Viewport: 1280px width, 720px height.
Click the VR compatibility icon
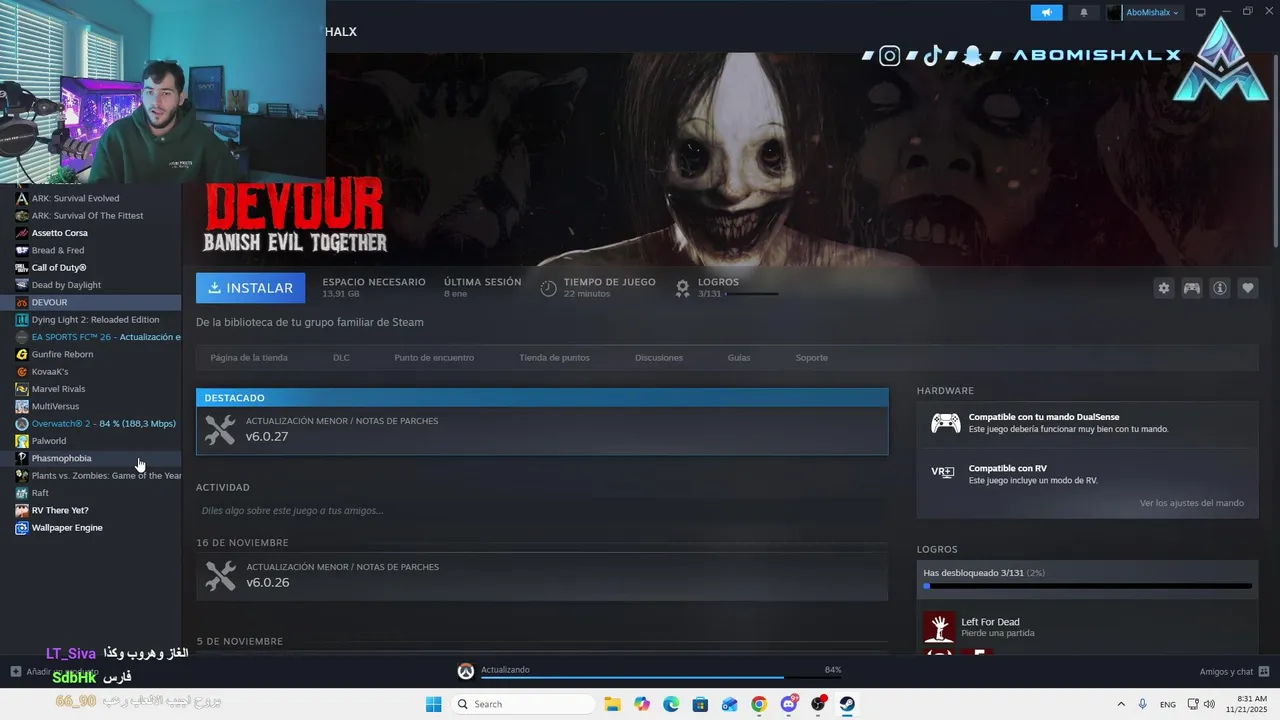[x=943, y=472]
